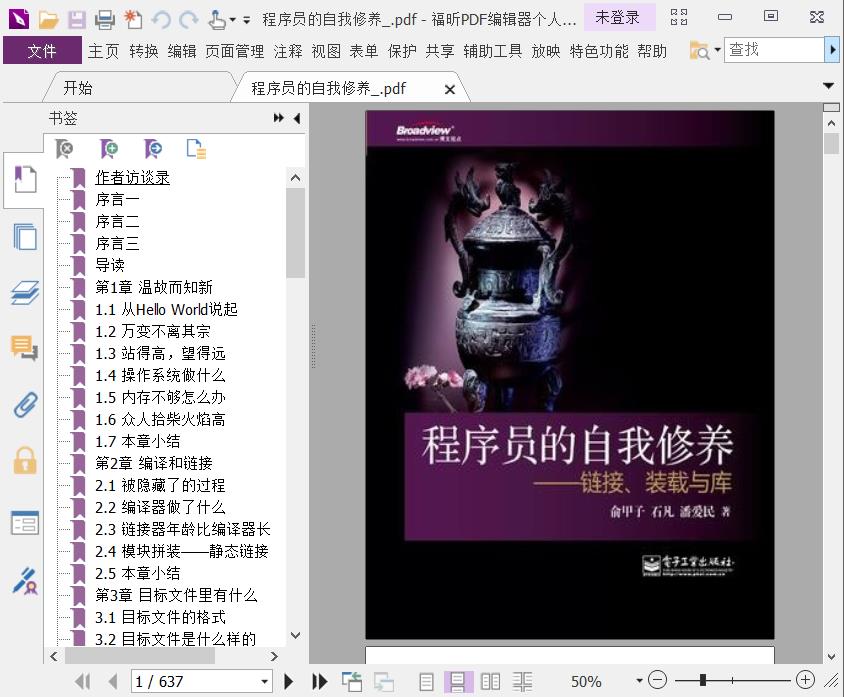Open the Hand mode dropdown arrow

click(233, 20)
